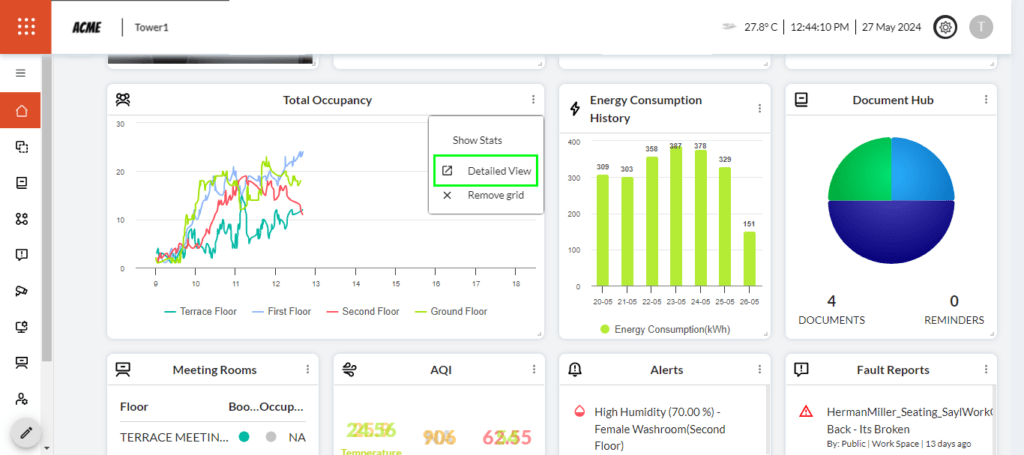1024x455 pixels.
Task: Toggle Second Floor legend series
Action: [x=362, y=312]
